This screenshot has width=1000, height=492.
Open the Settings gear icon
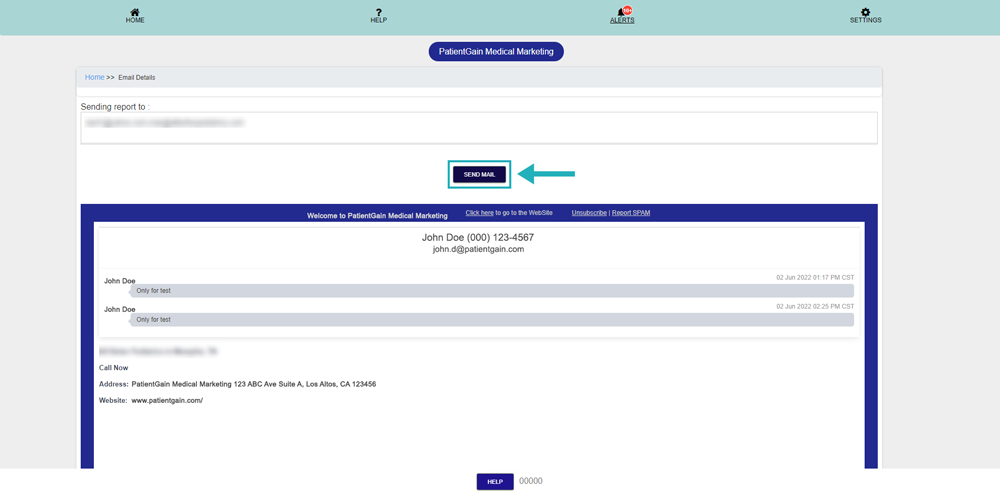[x=865, y=12]
